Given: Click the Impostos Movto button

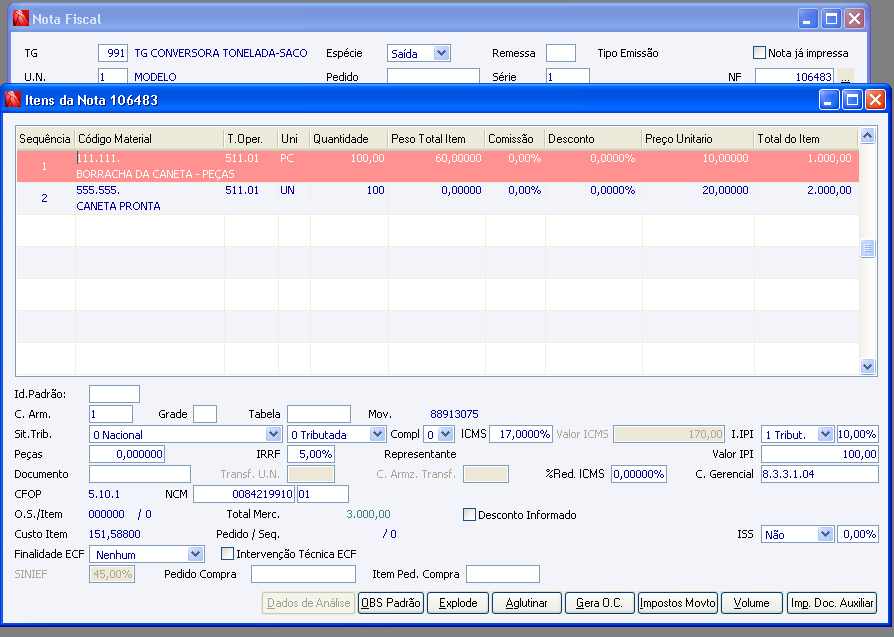Looking at the screenshot, I should pos(677,603).
